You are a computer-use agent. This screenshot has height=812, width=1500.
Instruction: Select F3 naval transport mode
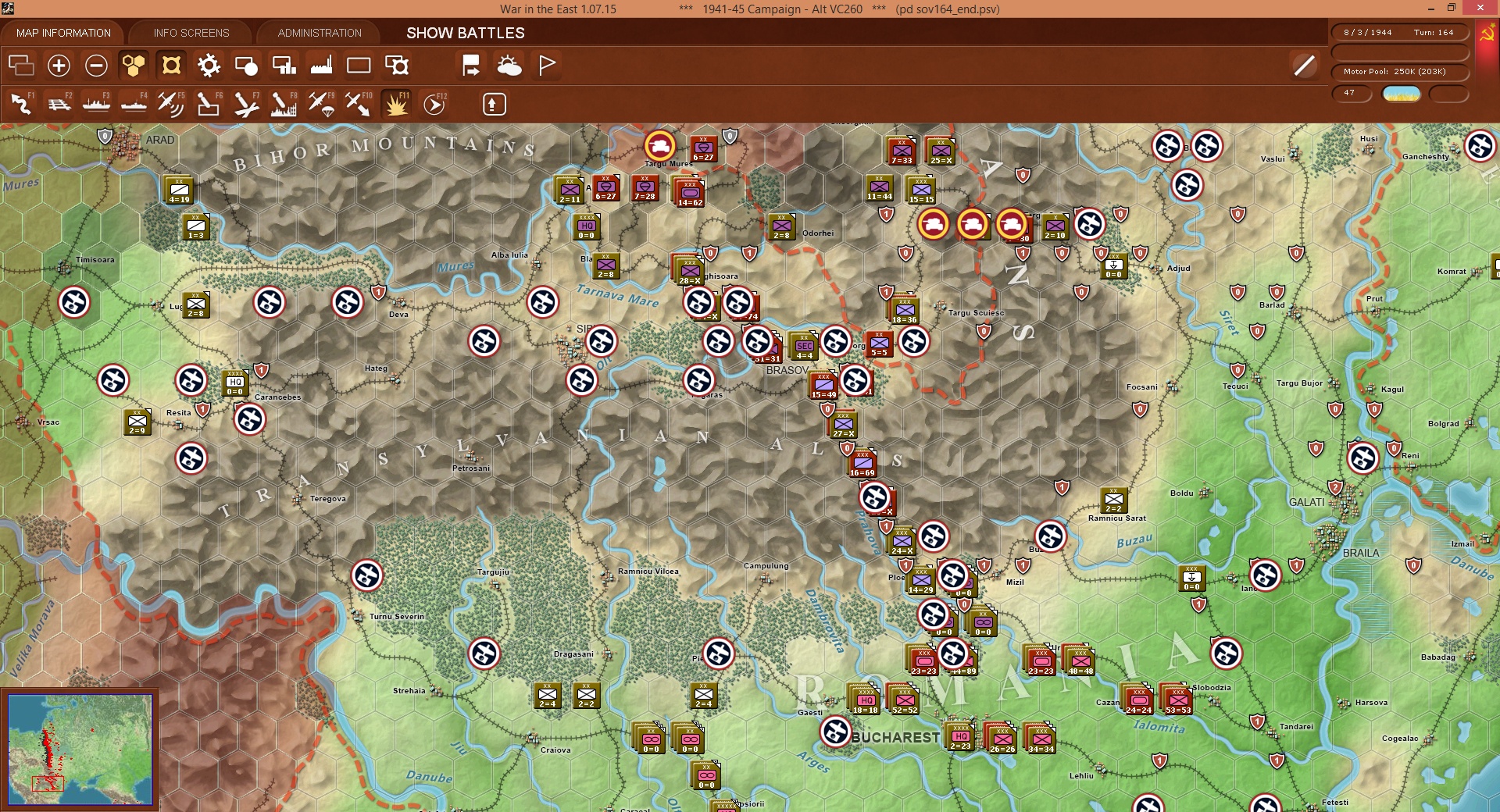[97, 104]
